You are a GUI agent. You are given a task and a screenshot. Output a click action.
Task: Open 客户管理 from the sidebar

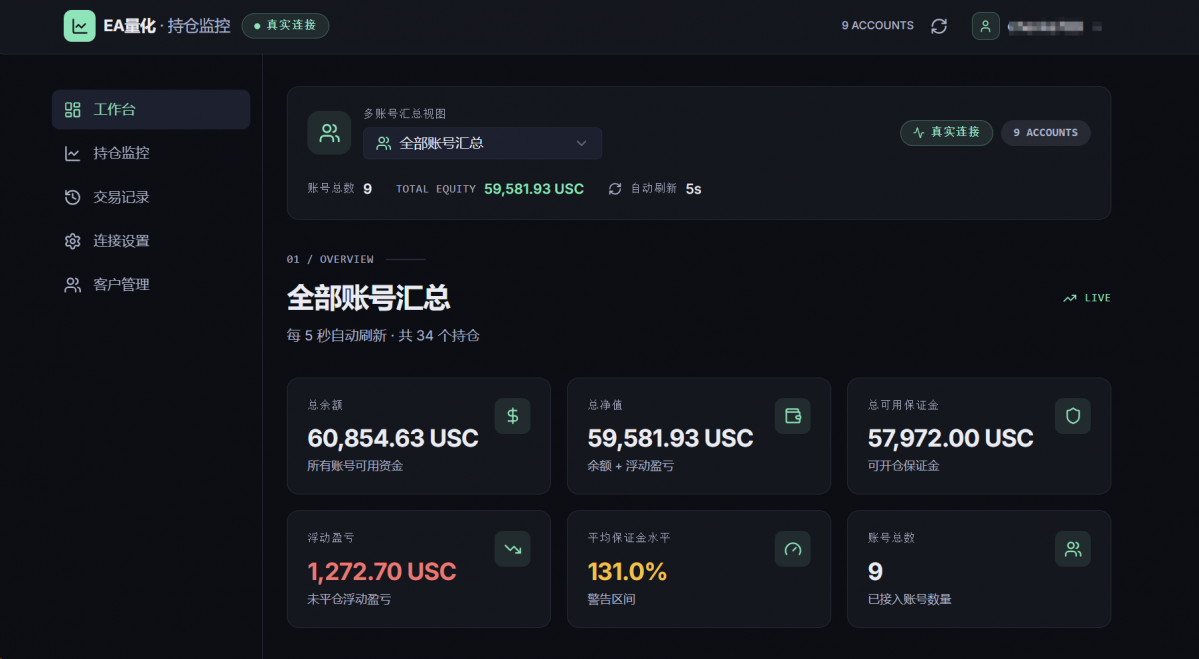151,285
